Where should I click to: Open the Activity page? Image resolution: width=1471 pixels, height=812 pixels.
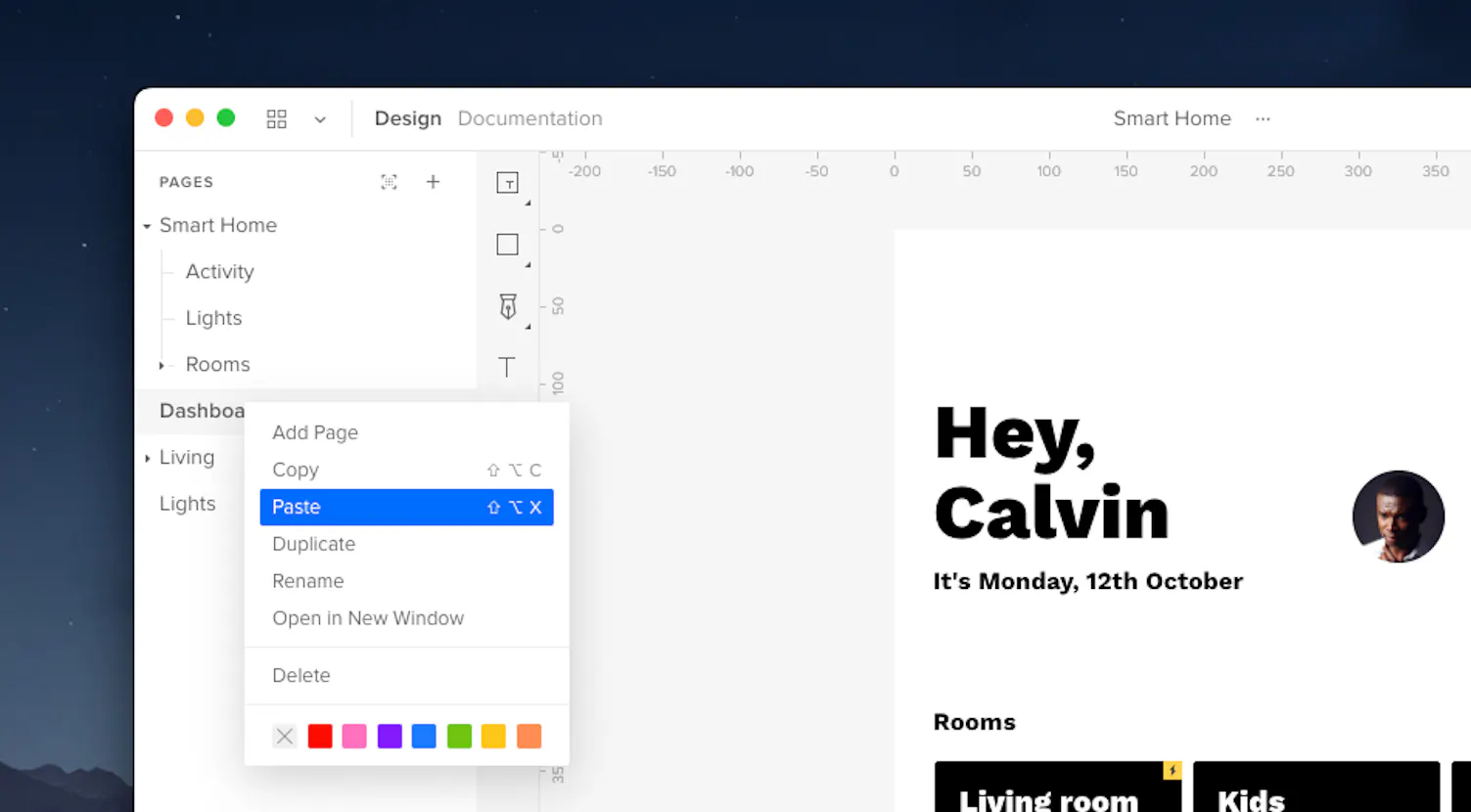pyautogui.click(x=219, y=272)
